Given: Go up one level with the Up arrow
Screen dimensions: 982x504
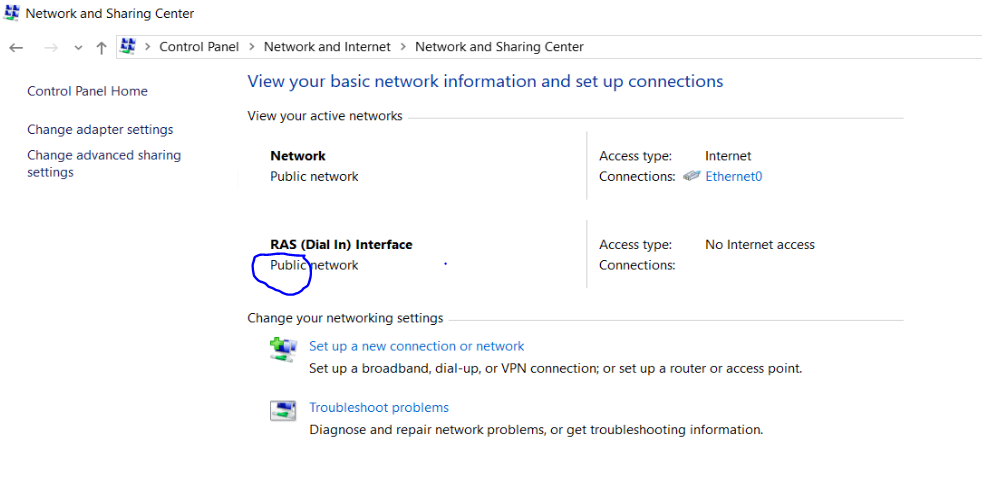Looking at the screenshot, I should pyautogui.click(x=101, y=48).
